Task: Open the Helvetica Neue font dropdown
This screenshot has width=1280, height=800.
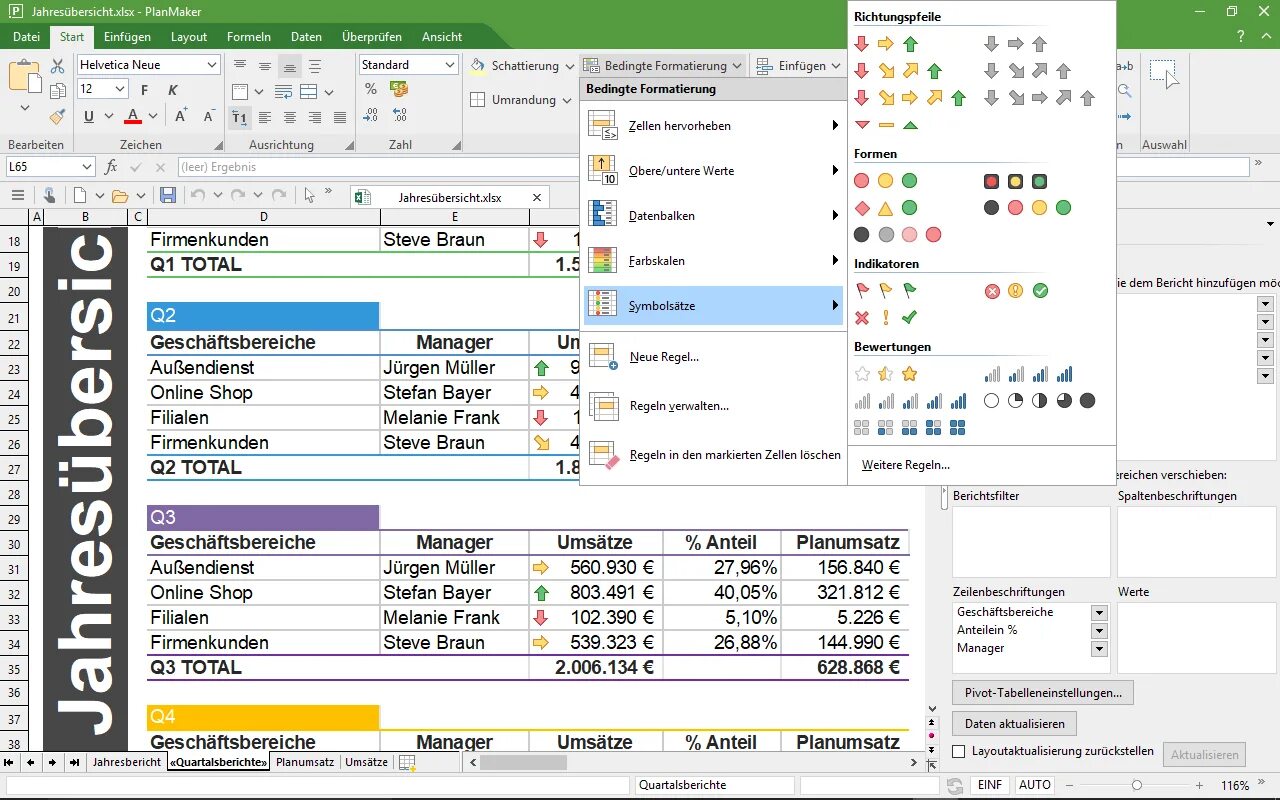Action: (x=212, y=65)
